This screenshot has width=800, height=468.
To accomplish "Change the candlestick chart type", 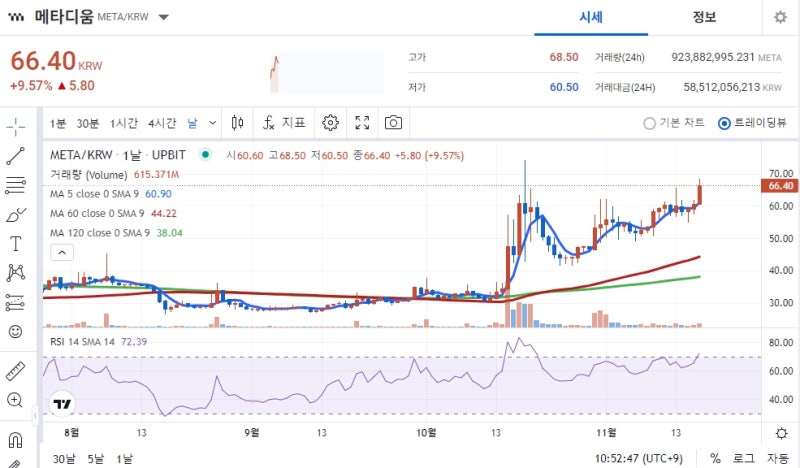I will pos(237,123).
